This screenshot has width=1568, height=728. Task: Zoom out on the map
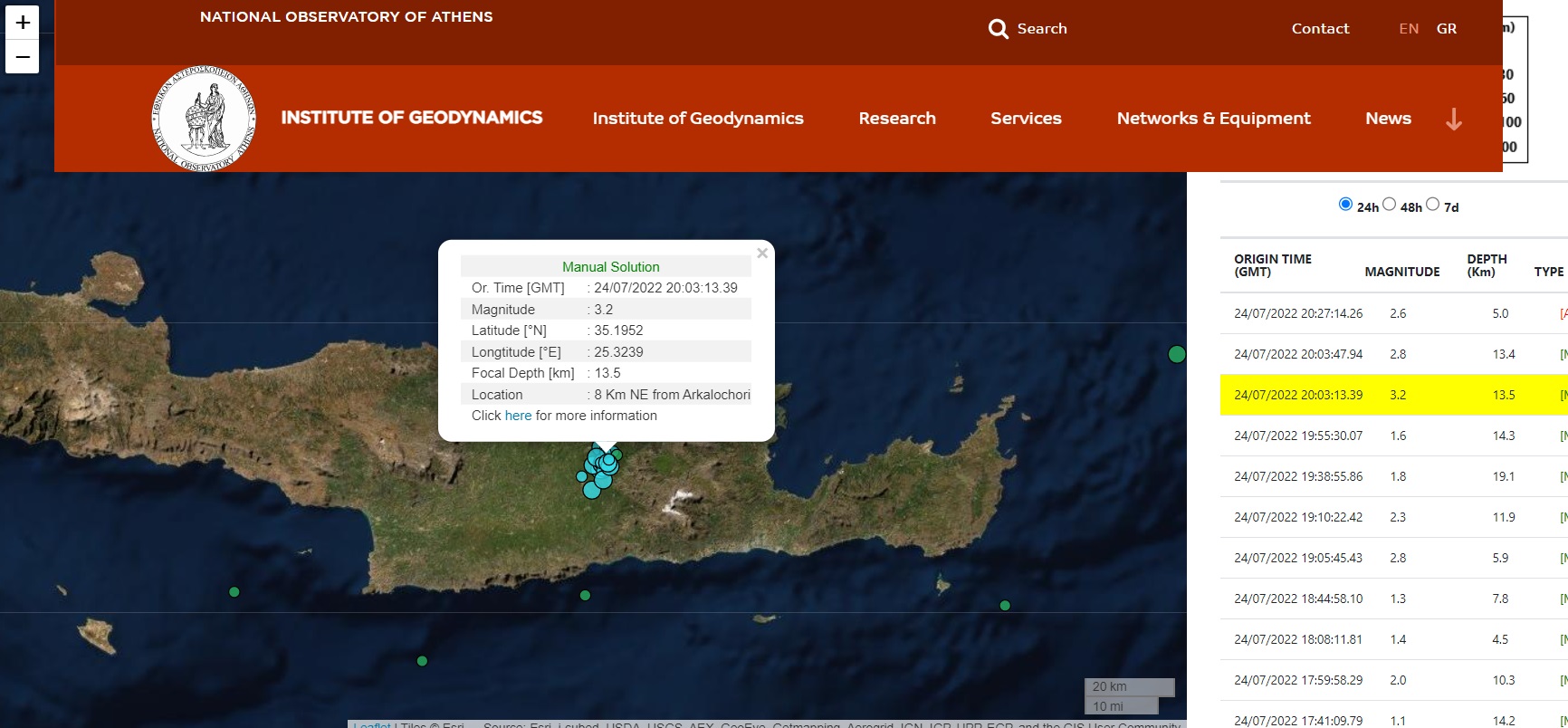coord(23,57)
